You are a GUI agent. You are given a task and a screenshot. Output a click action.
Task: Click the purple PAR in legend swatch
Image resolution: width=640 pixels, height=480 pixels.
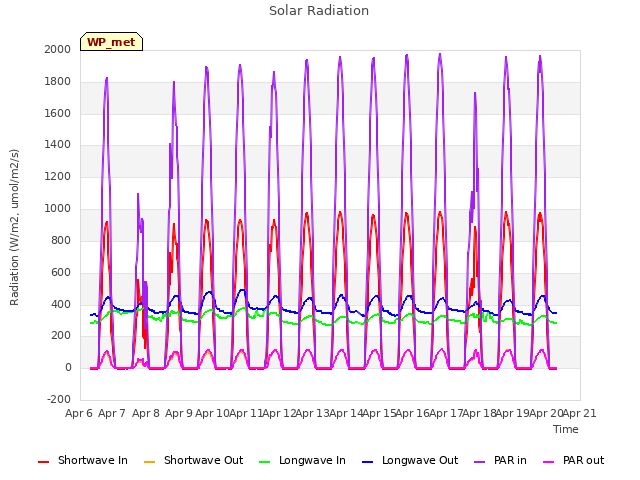[480, 462]
